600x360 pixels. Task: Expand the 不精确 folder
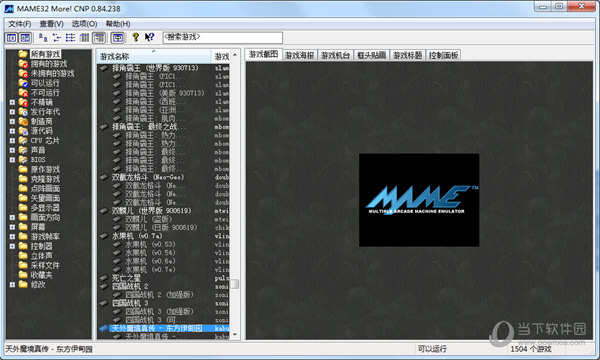tap(12, 102)
